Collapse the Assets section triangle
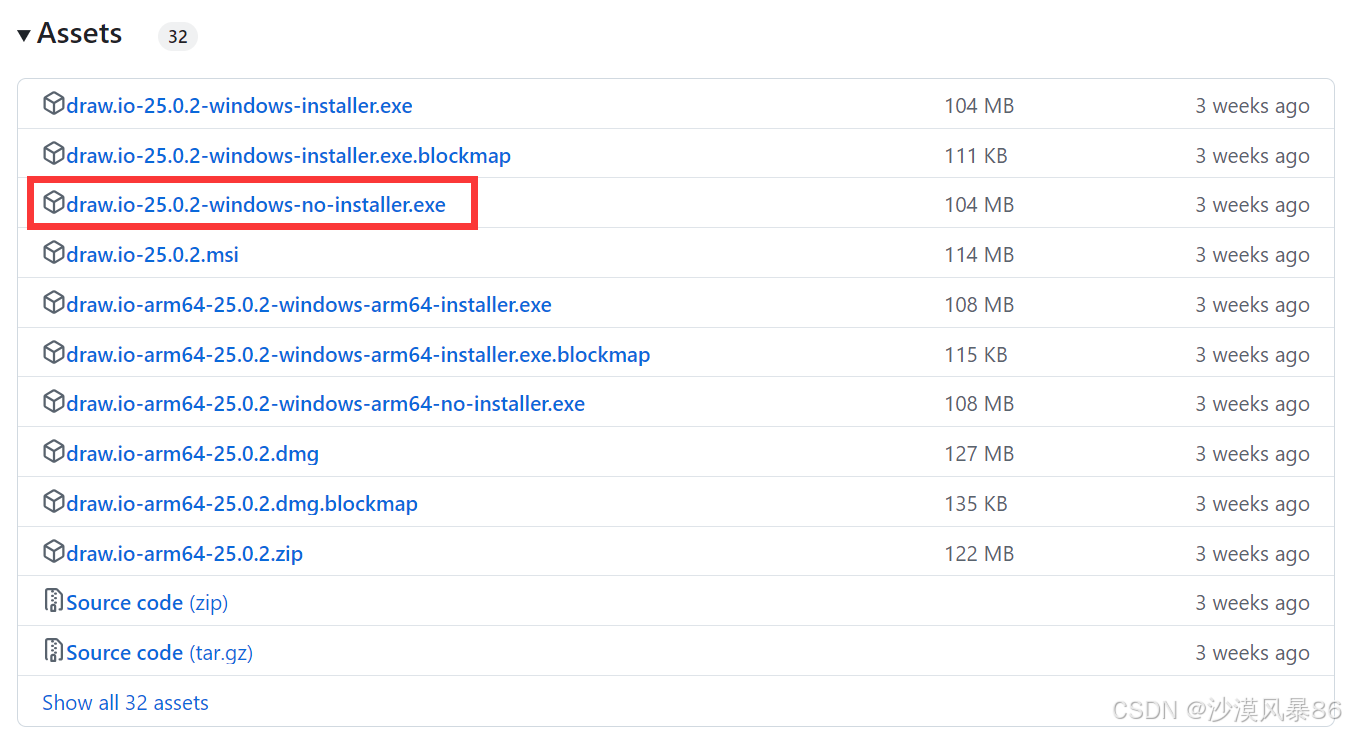The image size is (1346, 732). 24,36
